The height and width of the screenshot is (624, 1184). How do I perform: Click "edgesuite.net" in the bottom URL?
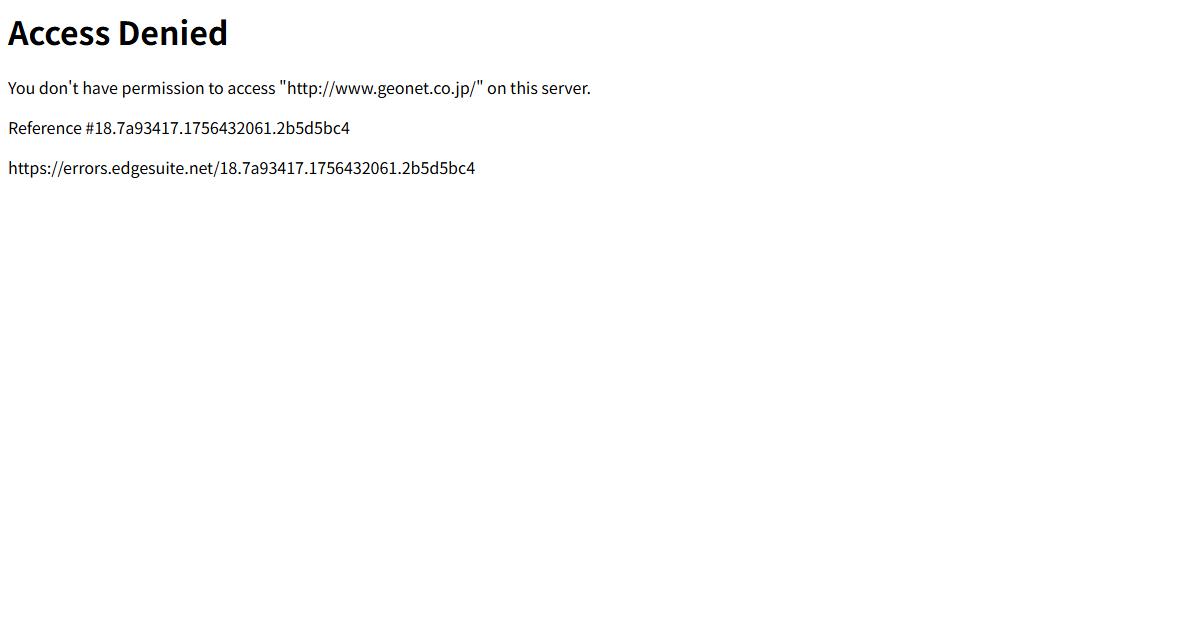coord(163,168)
